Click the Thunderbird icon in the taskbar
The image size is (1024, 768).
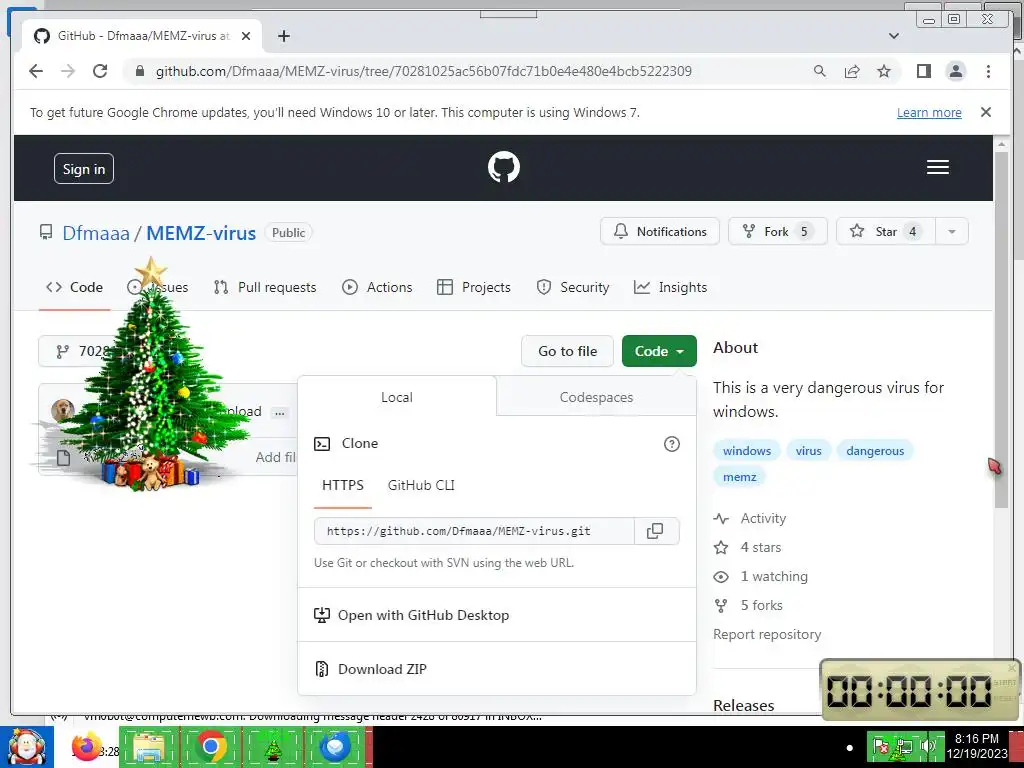[336, 746]
